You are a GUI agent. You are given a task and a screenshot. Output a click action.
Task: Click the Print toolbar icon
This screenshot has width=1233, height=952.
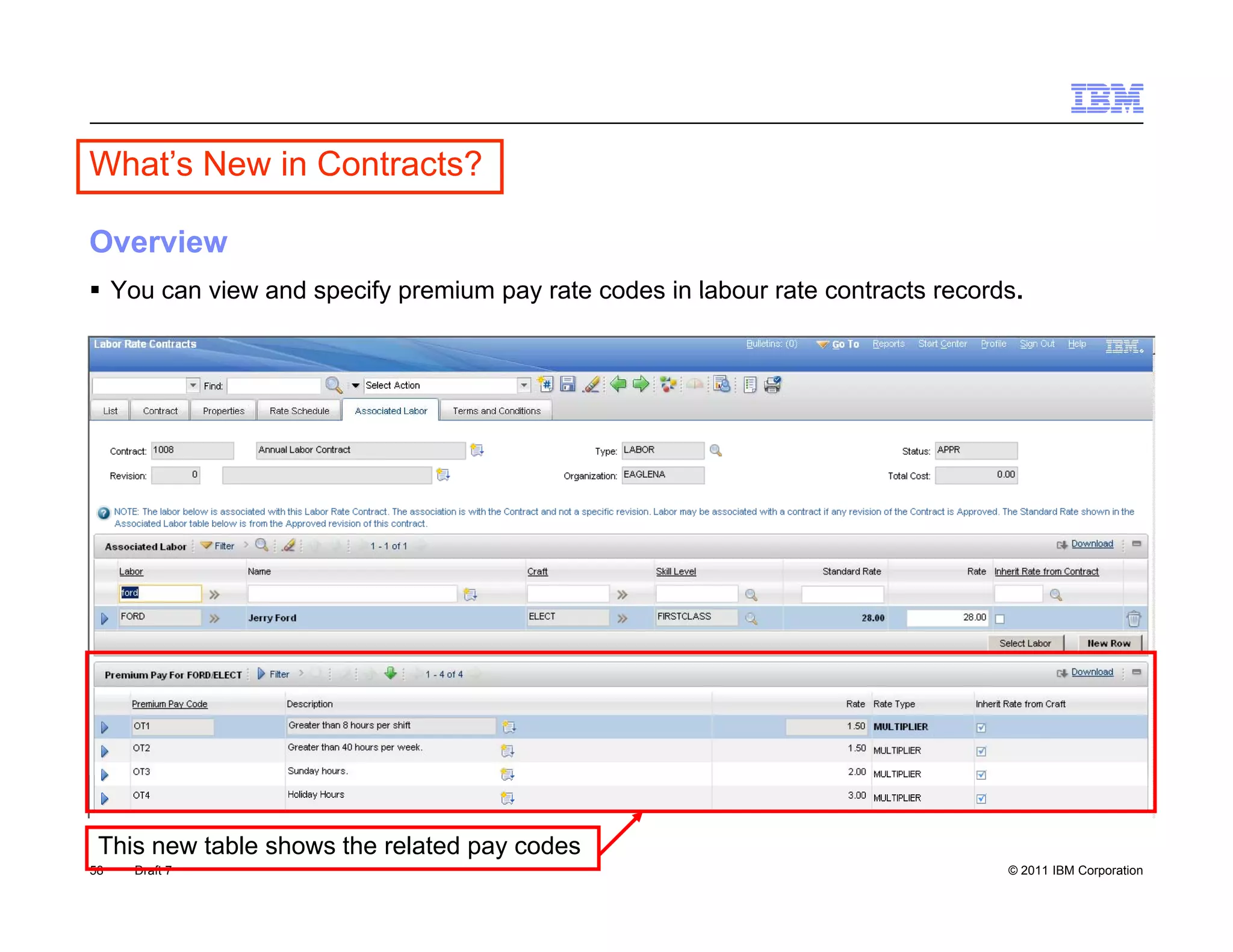[x=772, y=385]
